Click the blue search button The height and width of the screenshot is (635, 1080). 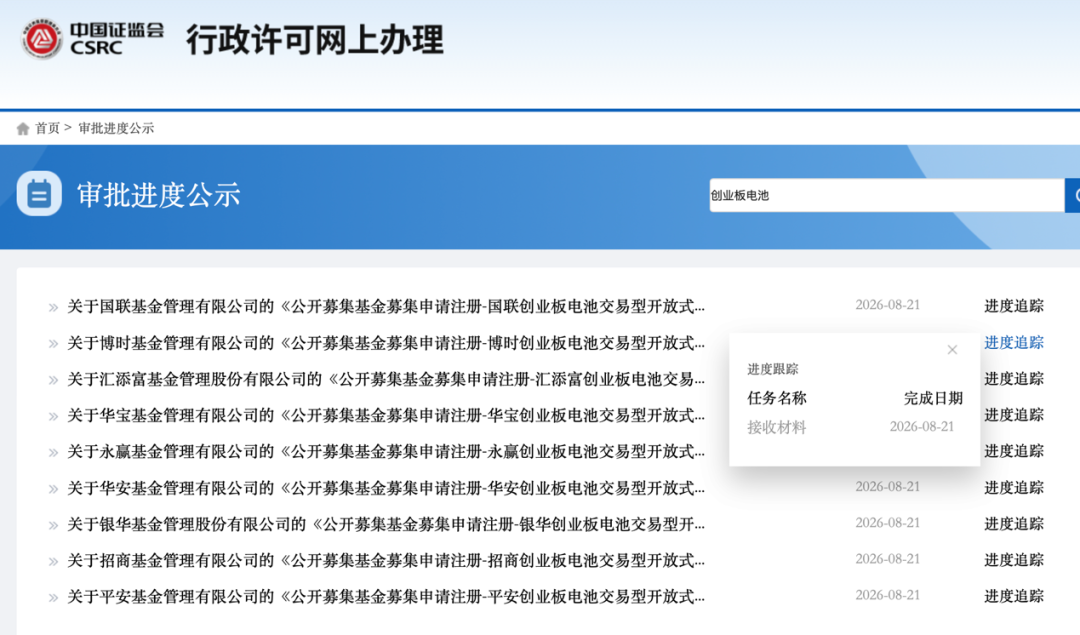click(x=1072, y=196)
